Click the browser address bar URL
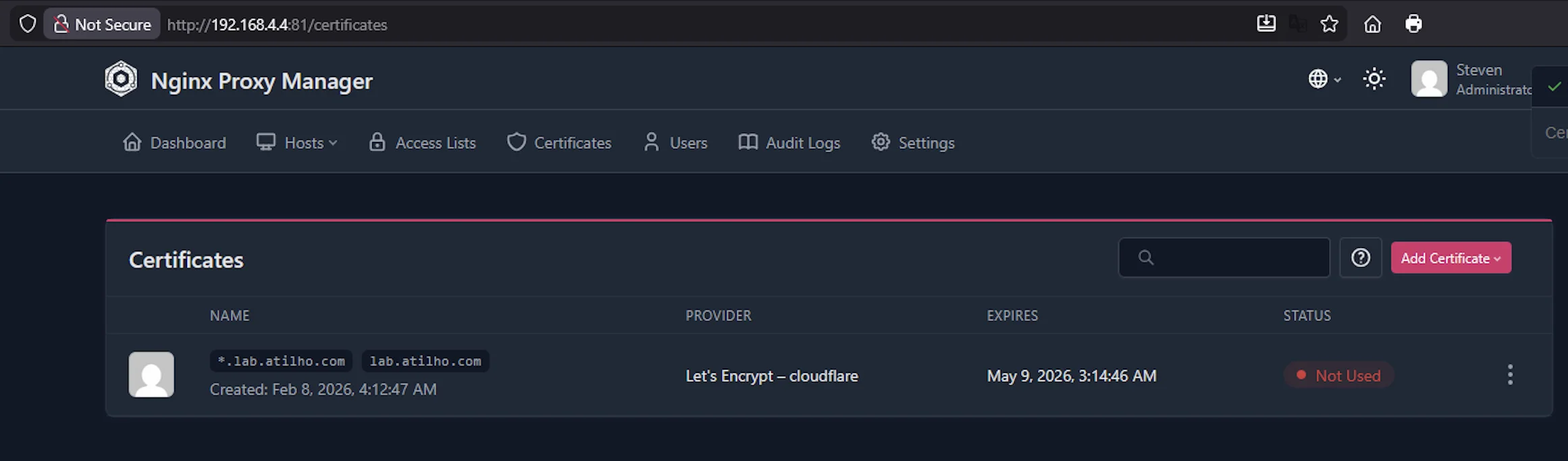This screenshot has width=1568, height=461. [278, 25]
